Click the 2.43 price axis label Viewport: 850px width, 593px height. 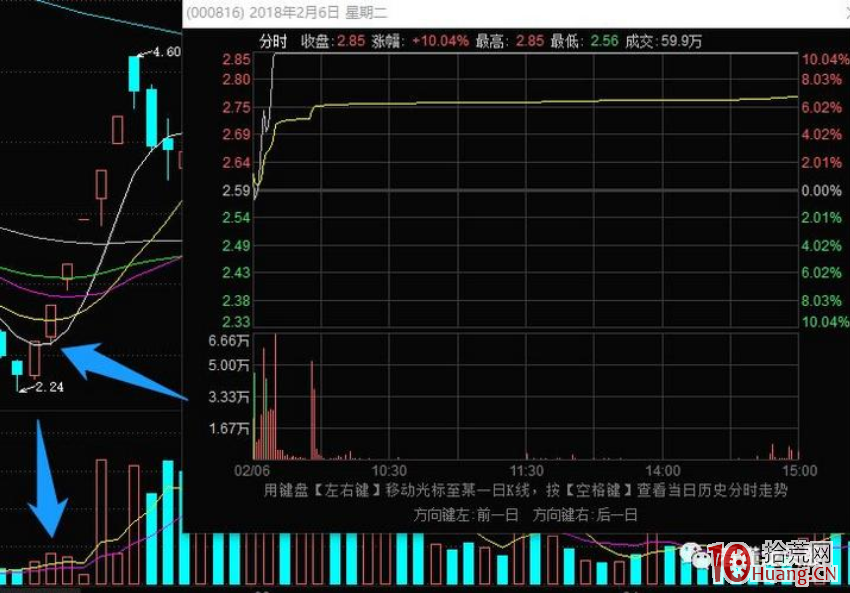pyautogui.click(x=236, y=273)
